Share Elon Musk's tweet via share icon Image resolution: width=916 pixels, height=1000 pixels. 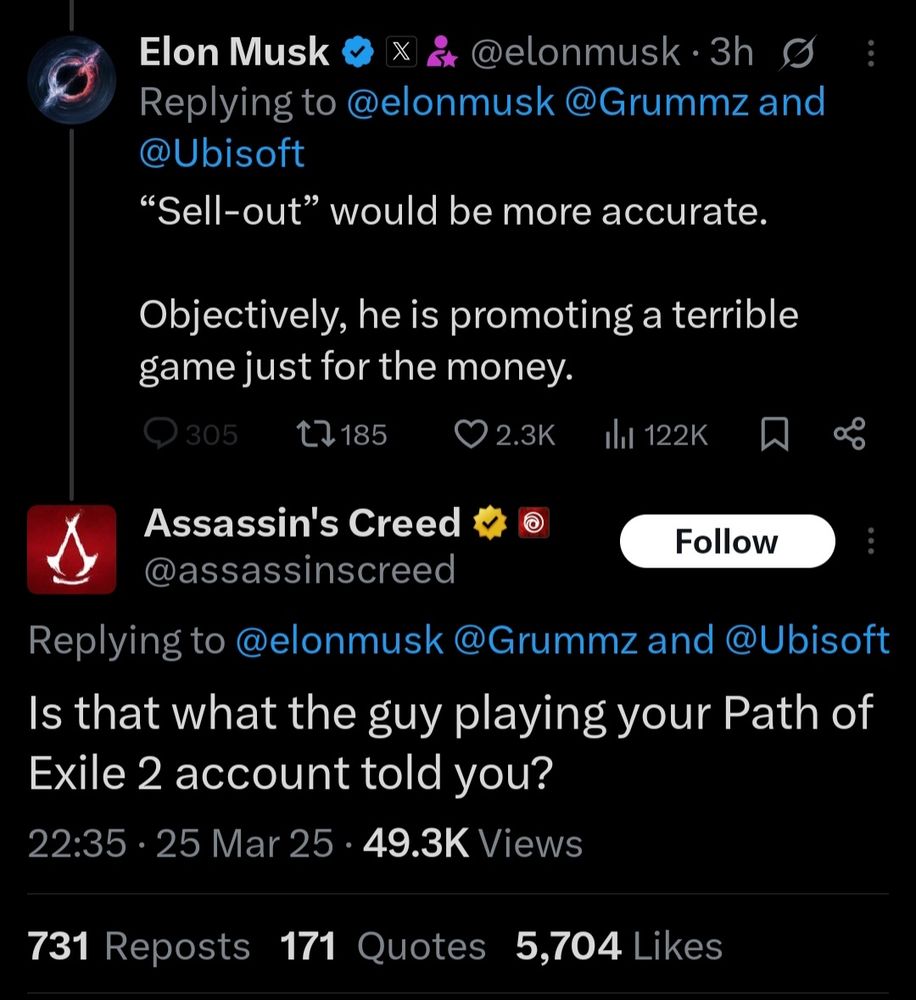pyautogui.click(x=850, y=434)
